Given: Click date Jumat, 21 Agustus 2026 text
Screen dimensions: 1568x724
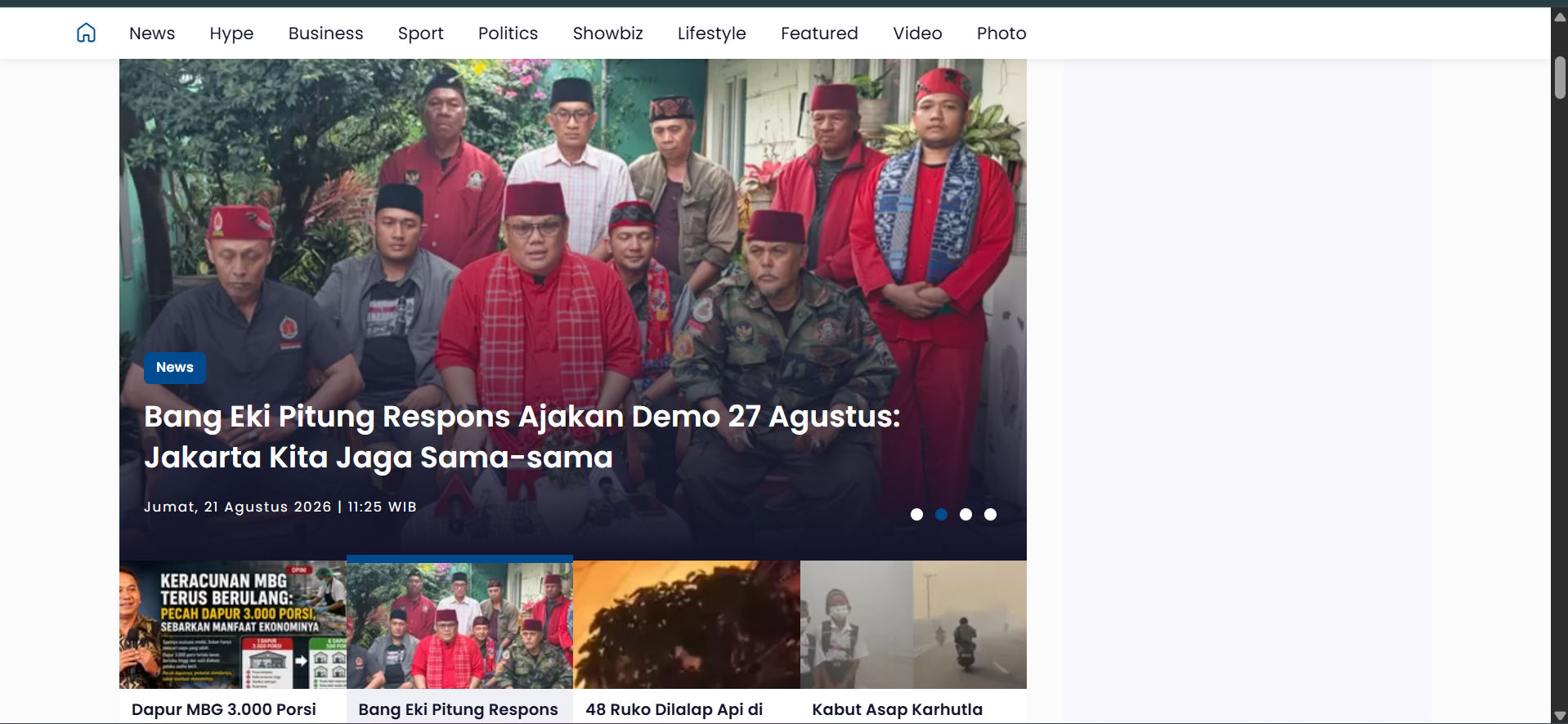Looking at the screenshot, I should coord(237,507).
